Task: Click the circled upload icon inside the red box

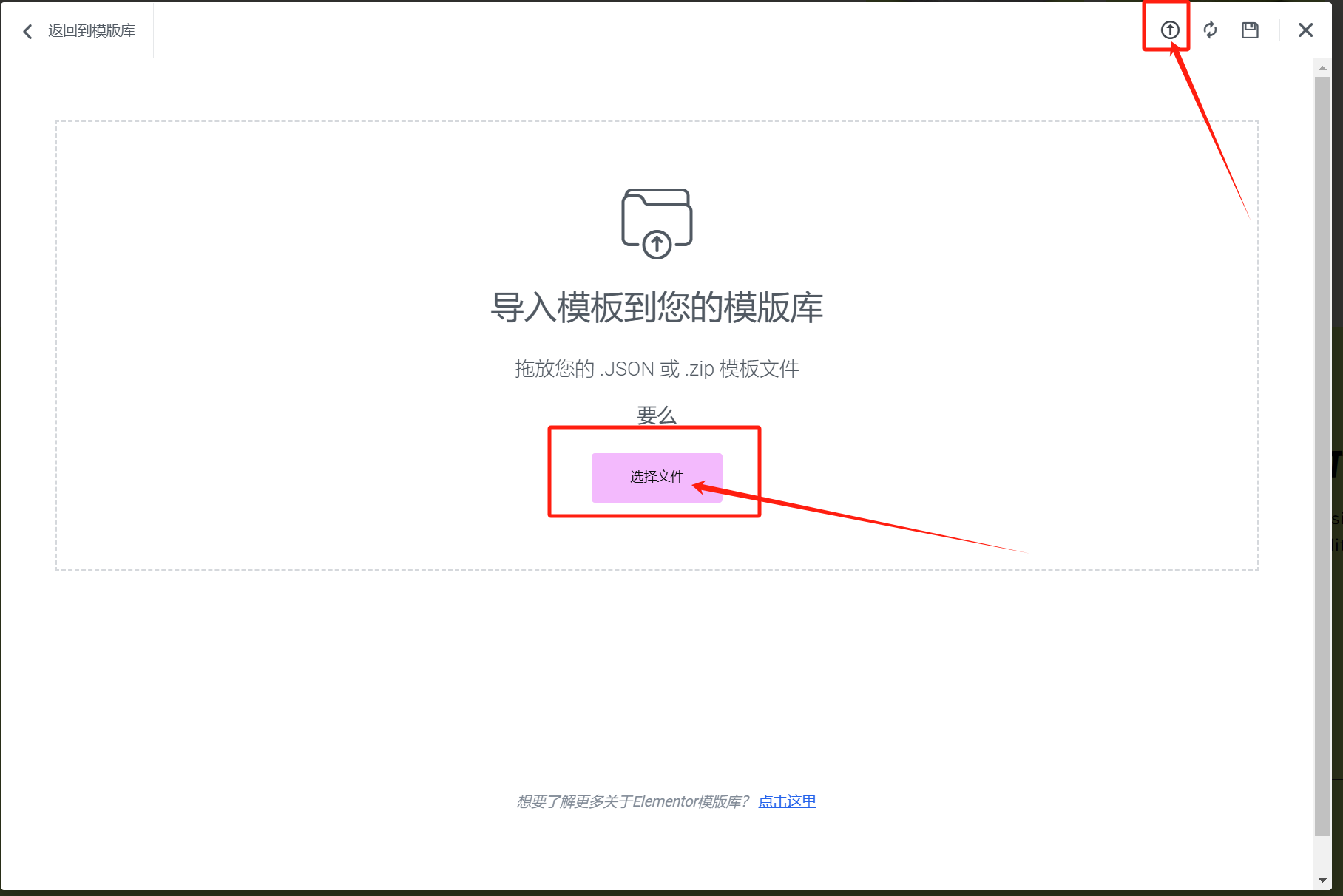Action: (x=1168, y=30)
